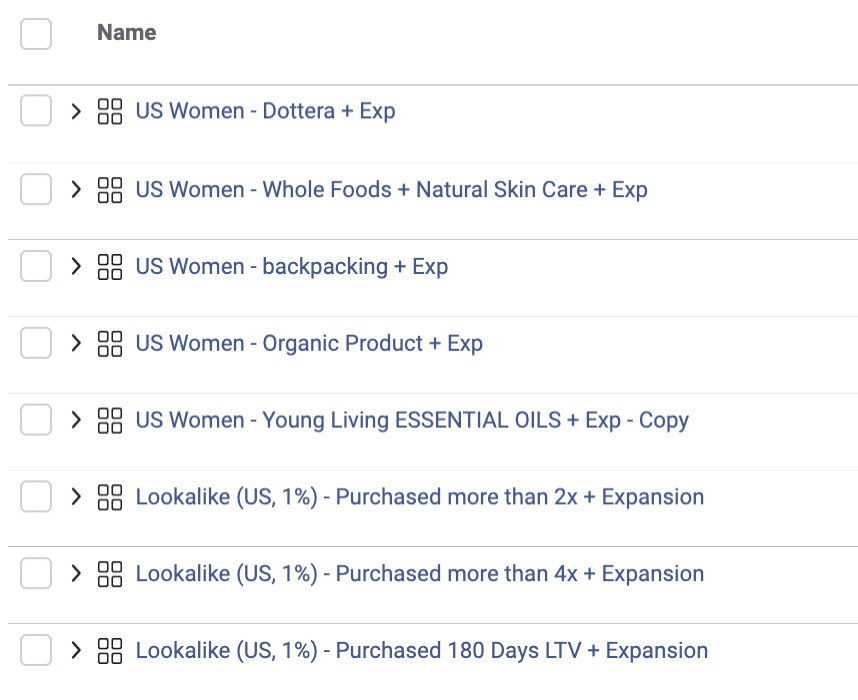
Task: Click grid icon for Young Living ESSENTIAL OILS row
Action: click(109, 420)
